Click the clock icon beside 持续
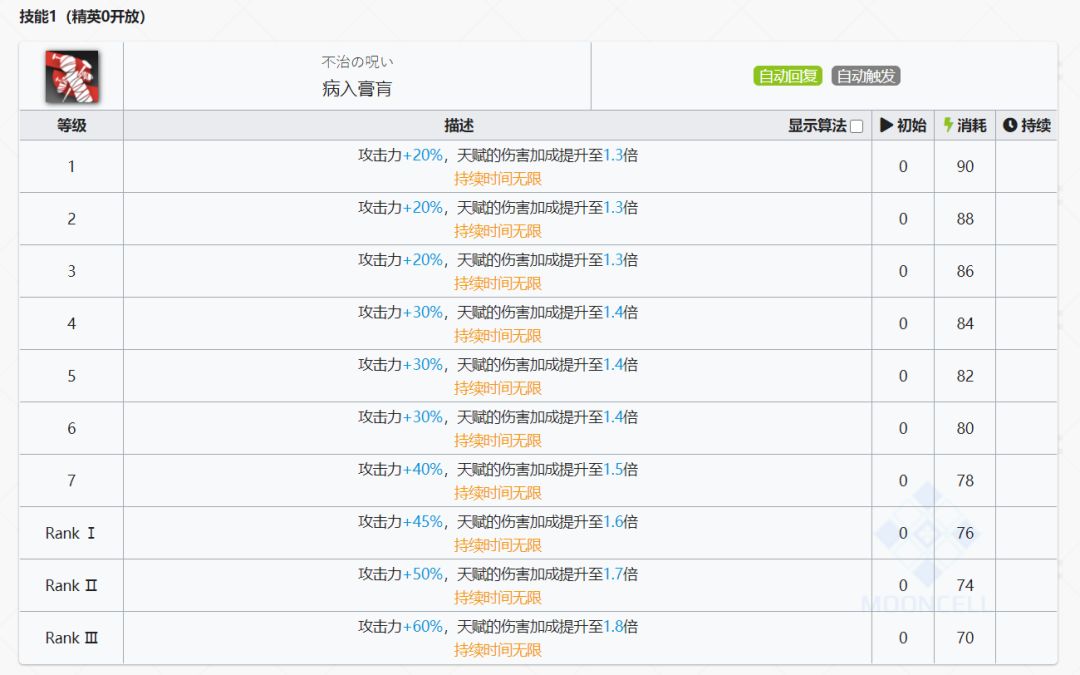Viewport: 1080px width, 675px height. [x=1009, y=125]
